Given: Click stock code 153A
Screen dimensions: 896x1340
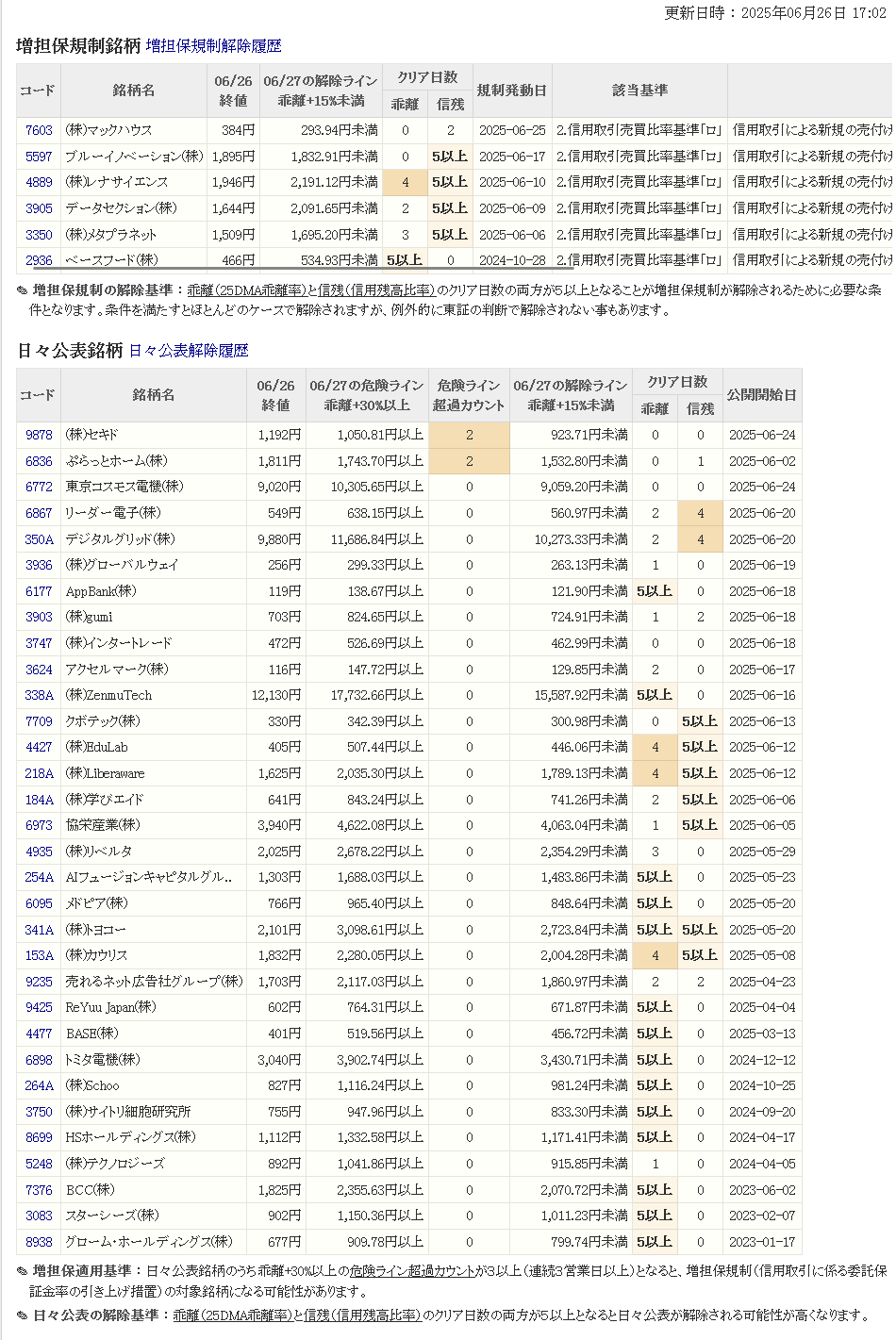Looking at the screenshot, I should pyautogui.click(x=39, y=955).
